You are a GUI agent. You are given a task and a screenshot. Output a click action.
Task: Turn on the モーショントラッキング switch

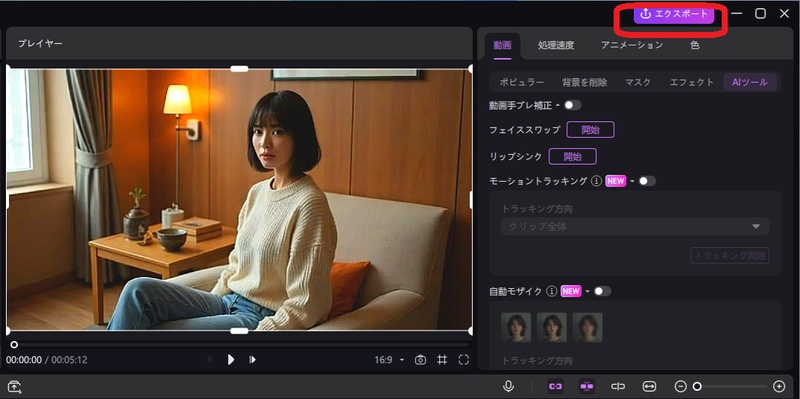point(647,181)
